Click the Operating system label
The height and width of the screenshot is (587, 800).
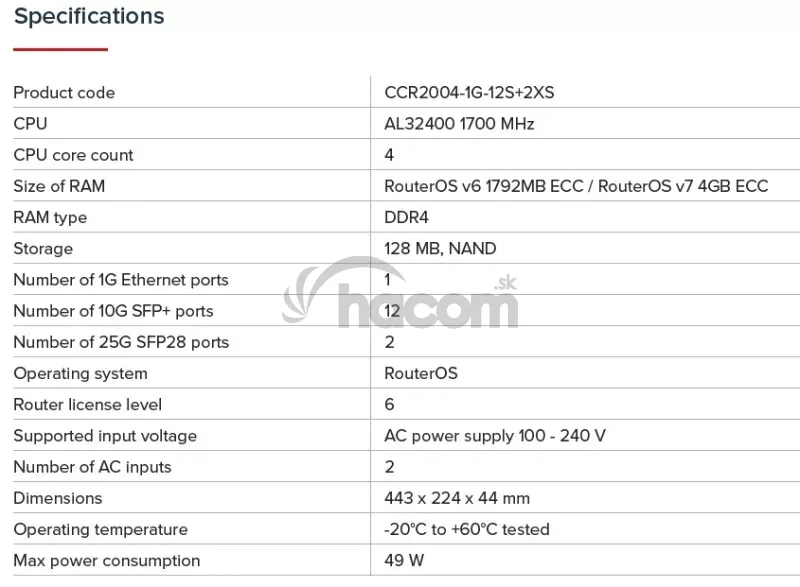tap(80, 373)
